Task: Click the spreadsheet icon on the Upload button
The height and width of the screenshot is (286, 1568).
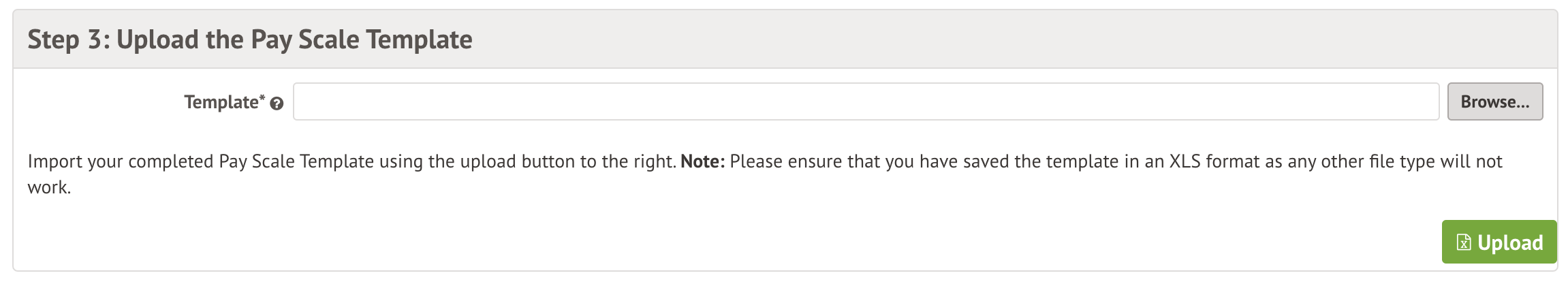Action: coord(1462,242)
